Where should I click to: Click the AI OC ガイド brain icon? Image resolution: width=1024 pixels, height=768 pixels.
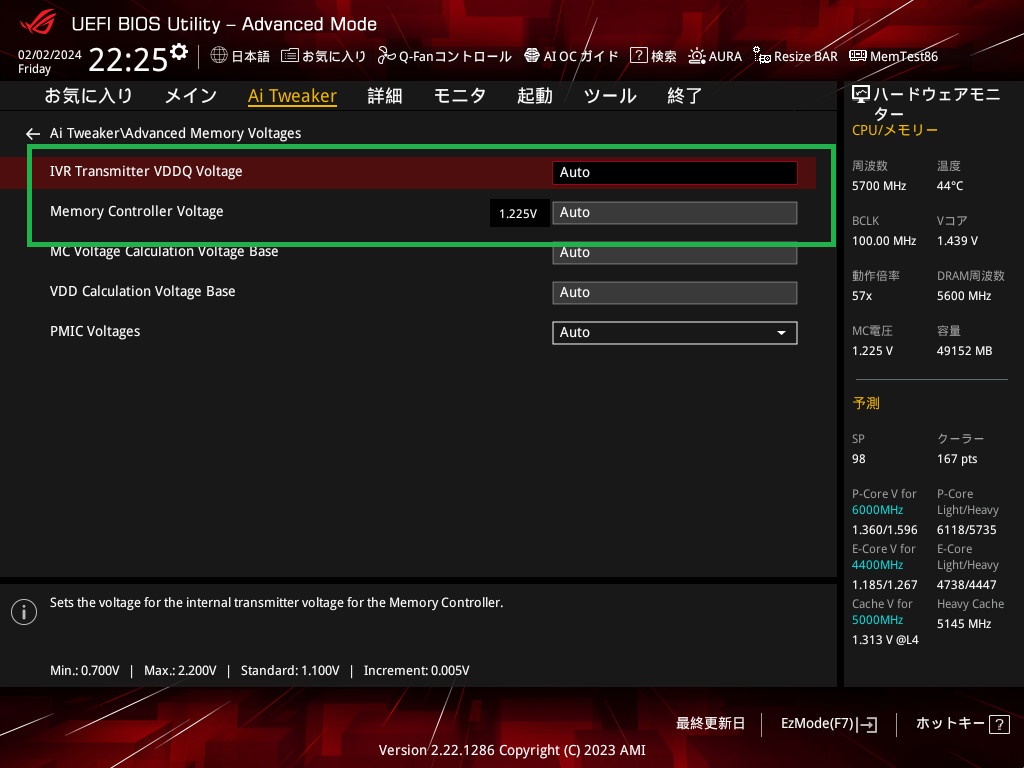click(532, 56)
